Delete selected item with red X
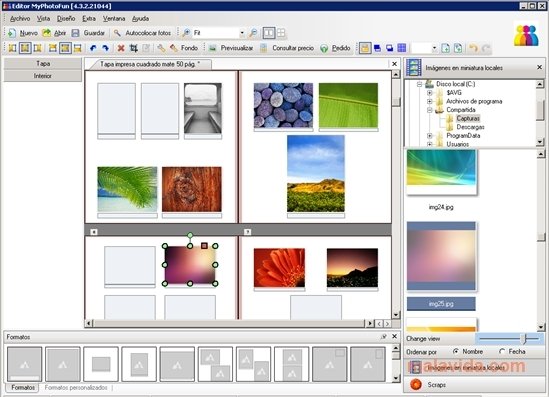The width and height of the screenshot is (549, 397). 121,48
